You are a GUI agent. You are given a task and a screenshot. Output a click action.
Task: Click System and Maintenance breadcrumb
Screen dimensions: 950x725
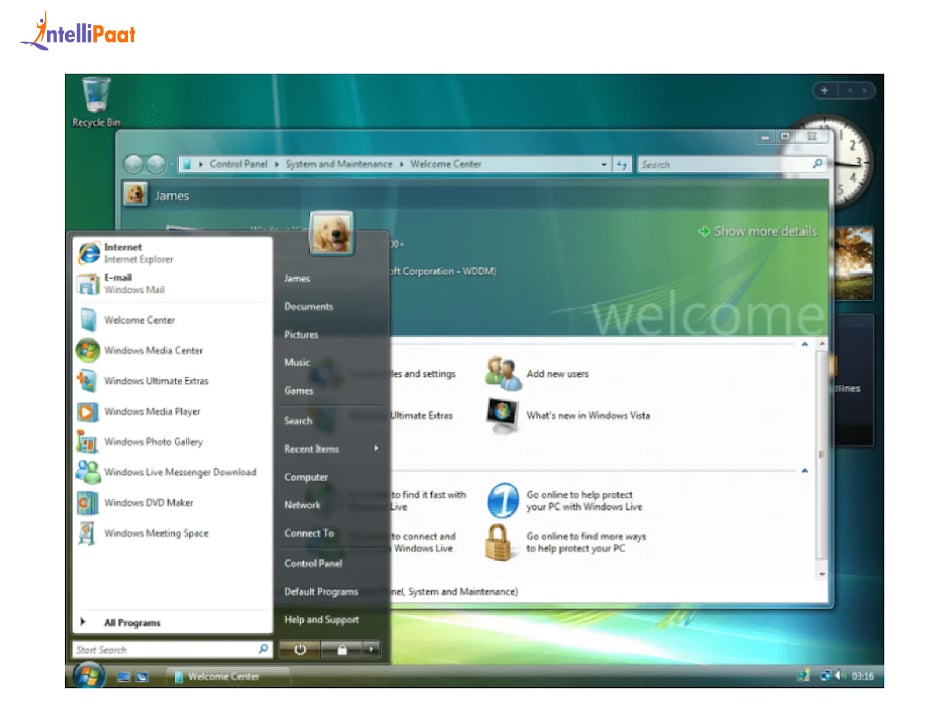pyautogui.click(x=339, y=164)
